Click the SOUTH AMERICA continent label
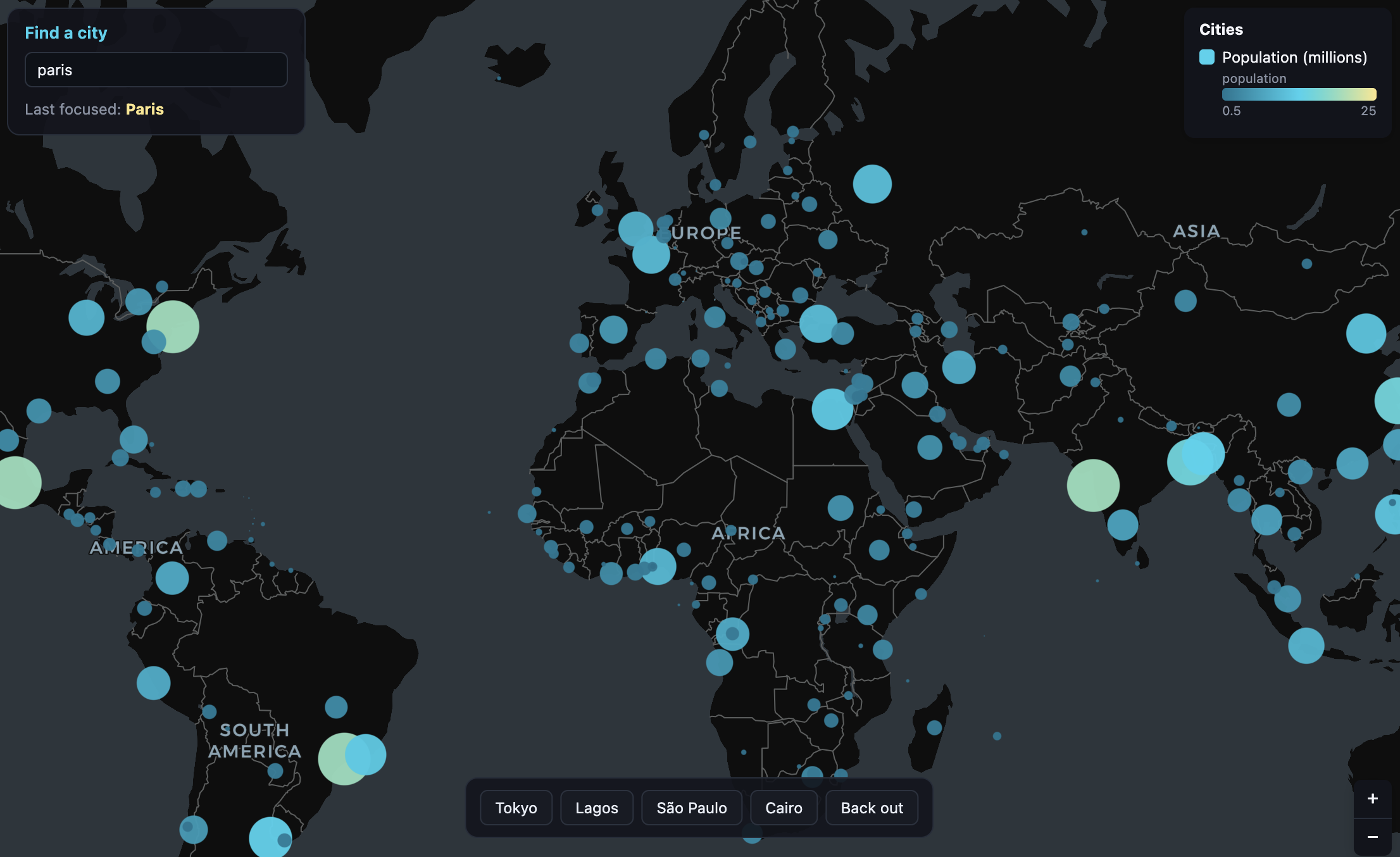Viewport: 1400px width, 857px height. [x=254, y=741]
